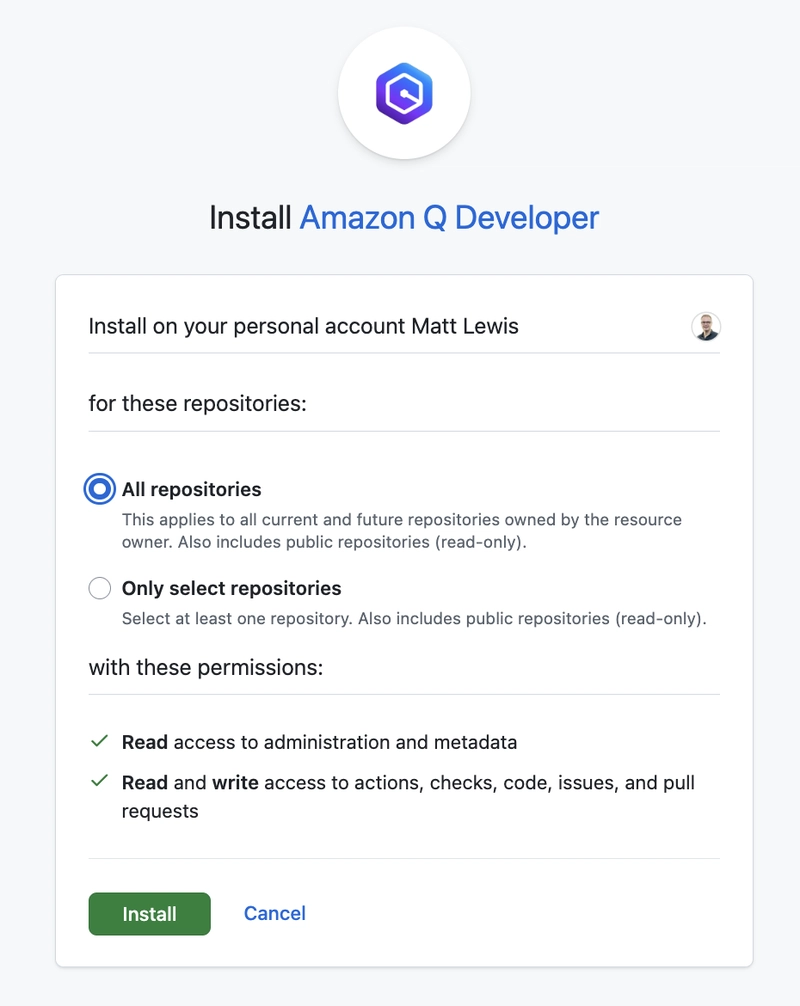Click the all current and future repositories description
The width and height of the screenshot is (800, 1006).
tap(402, 531)
